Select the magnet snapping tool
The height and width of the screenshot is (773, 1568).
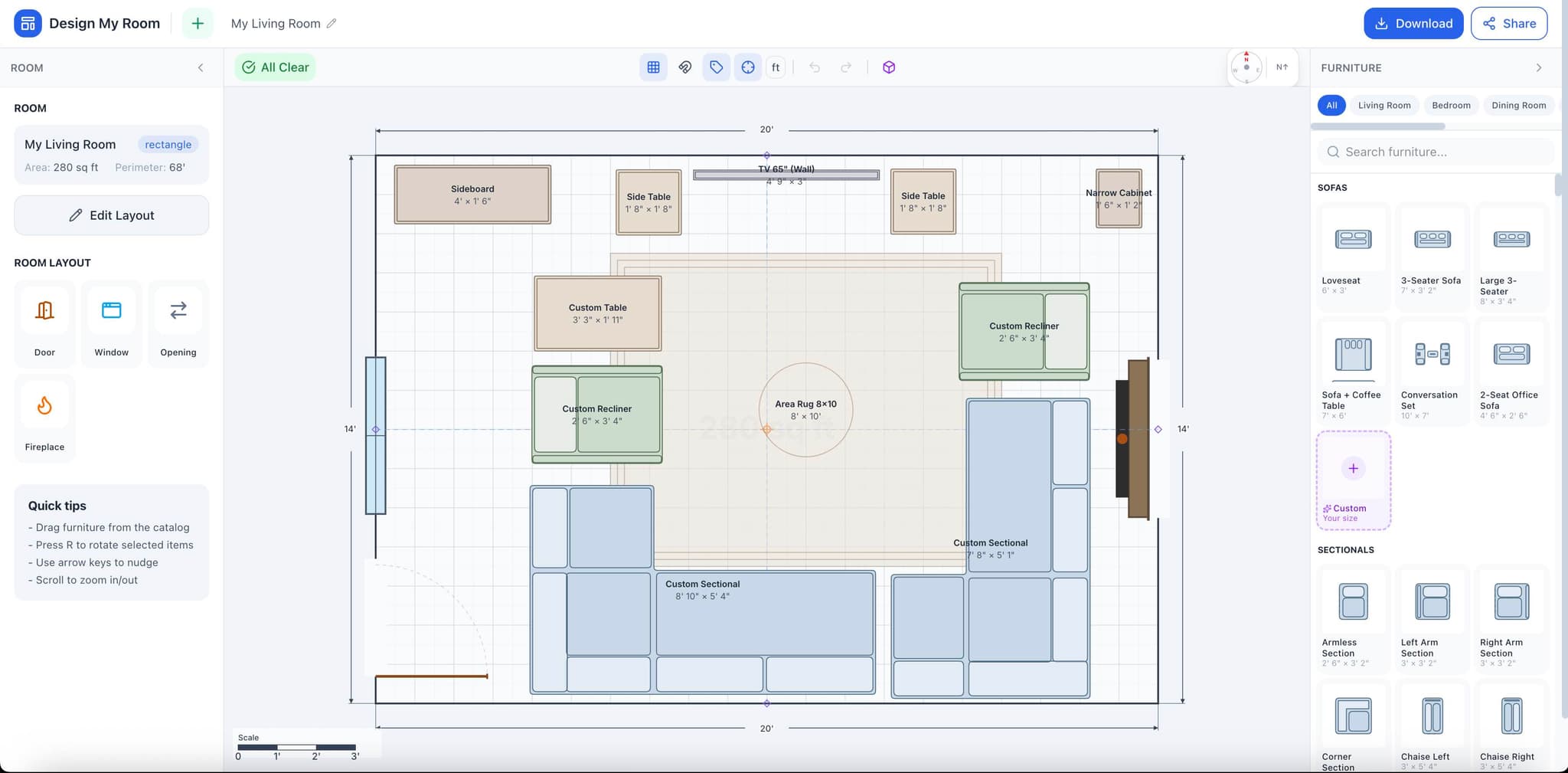click(x=684, y=67)
